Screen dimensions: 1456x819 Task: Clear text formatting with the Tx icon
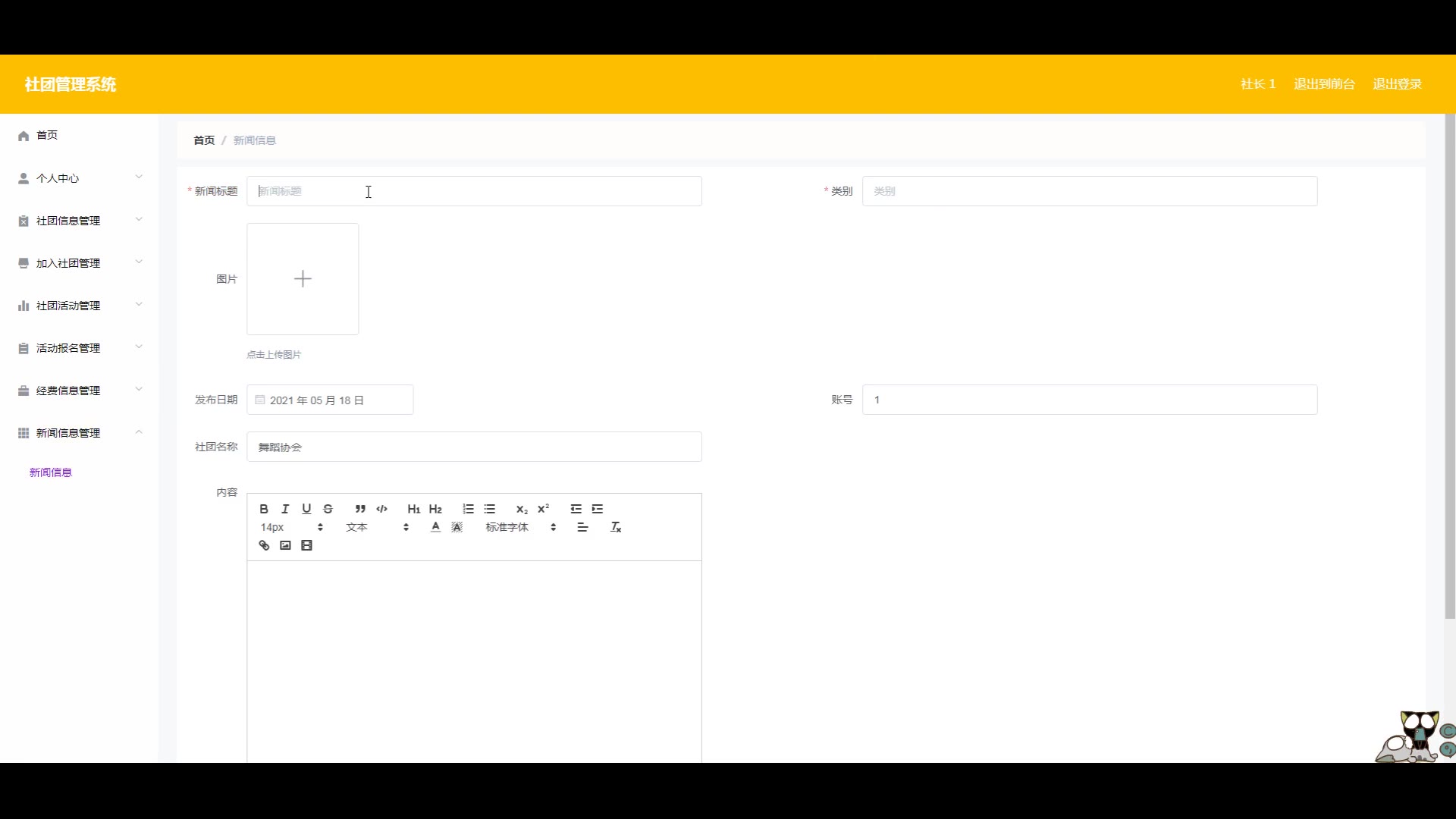(x=616, y=527)
